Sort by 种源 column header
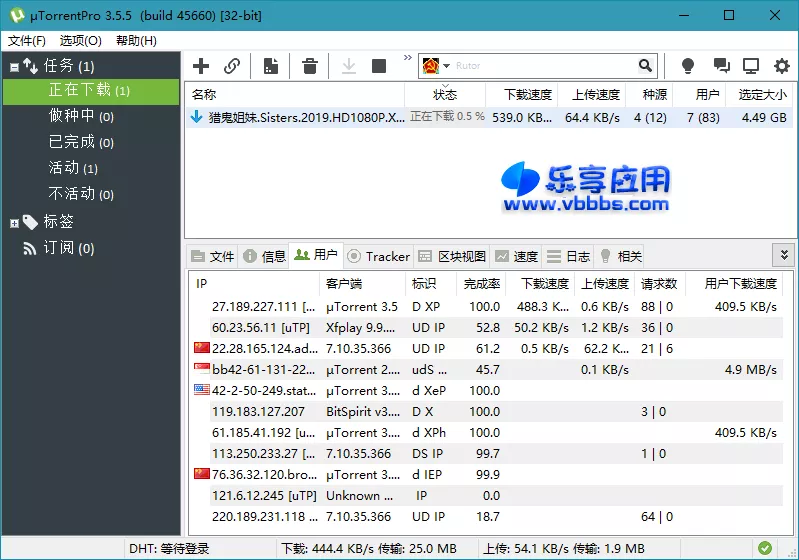This screenshot has height=560, width=799. [x=650, y=95]
